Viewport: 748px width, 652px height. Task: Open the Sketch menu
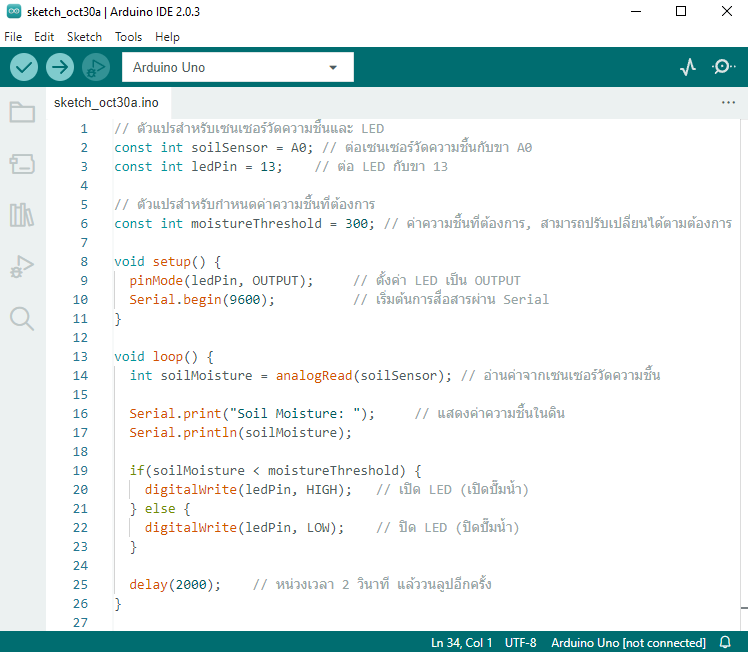pyautogui.click(x=84, y=37)
